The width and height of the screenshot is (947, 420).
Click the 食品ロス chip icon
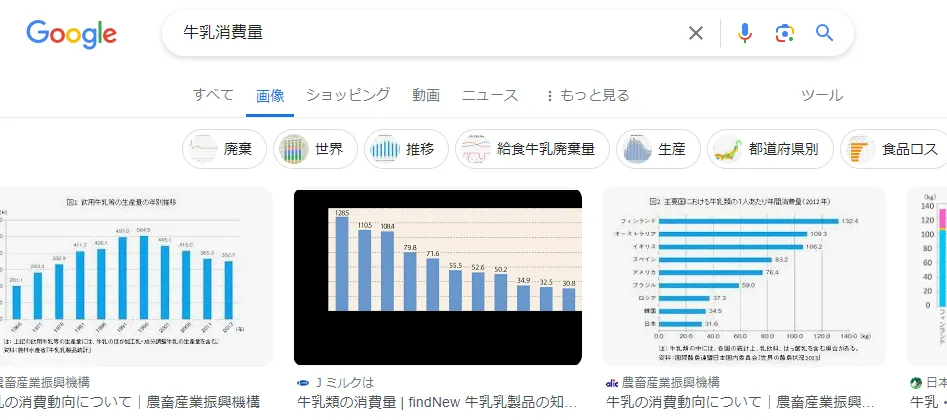coord(860,150)
